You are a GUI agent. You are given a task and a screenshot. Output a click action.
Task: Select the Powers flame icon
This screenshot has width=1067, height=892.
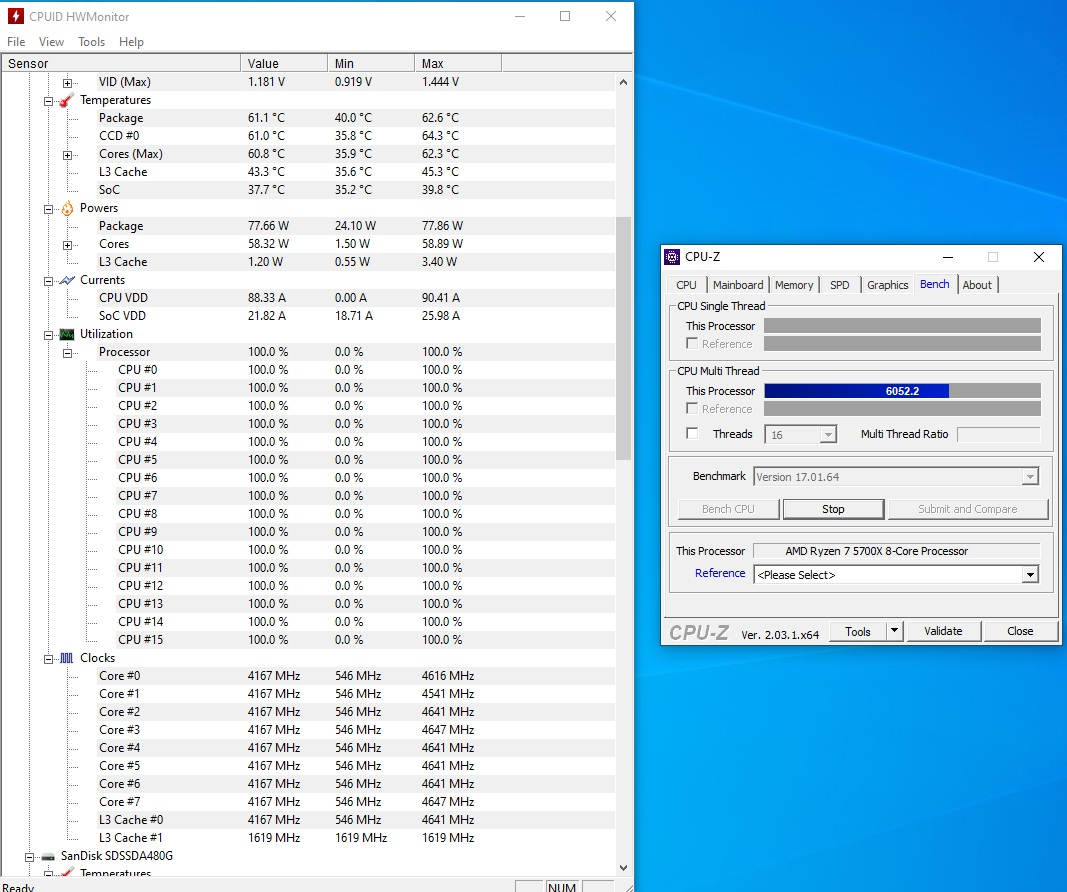point(67,208)
